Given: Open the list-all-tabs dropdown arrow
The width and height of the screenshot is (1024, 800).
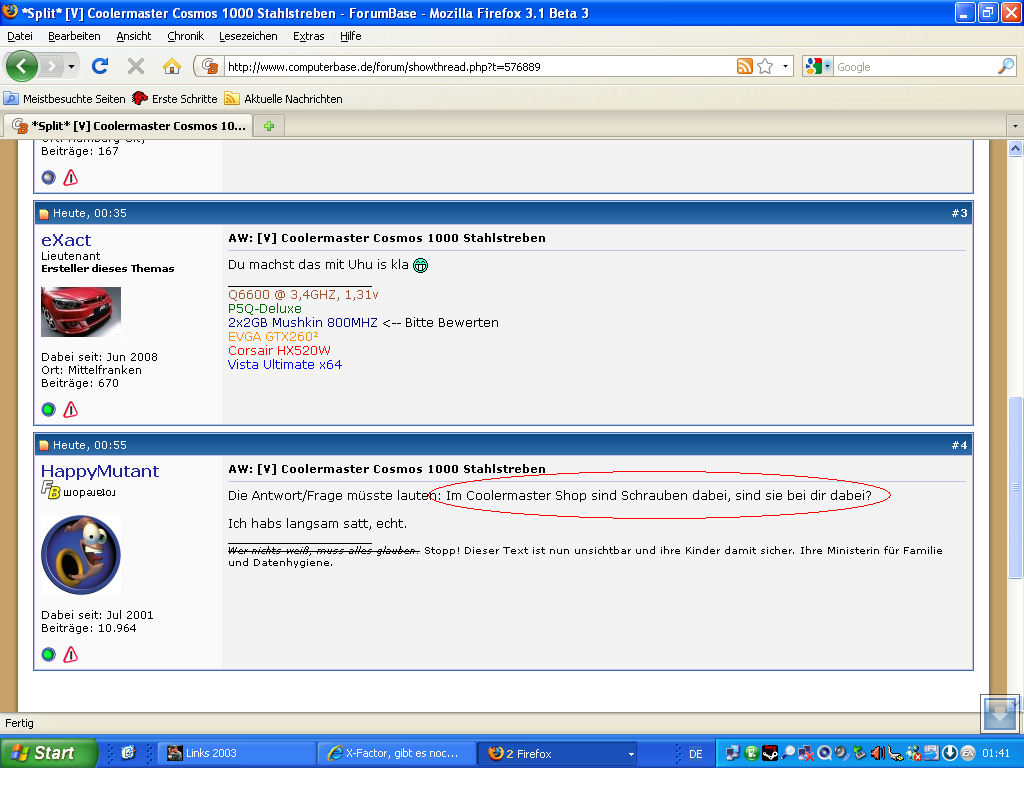Looking at the screenshot, I should click(1014, 125).
